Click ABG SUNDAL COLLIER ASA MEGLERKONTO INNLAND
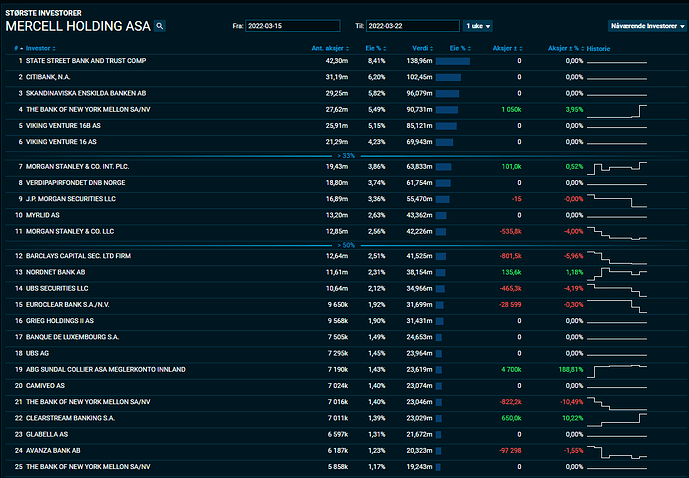The image size is (689, 478). point(105,369)
